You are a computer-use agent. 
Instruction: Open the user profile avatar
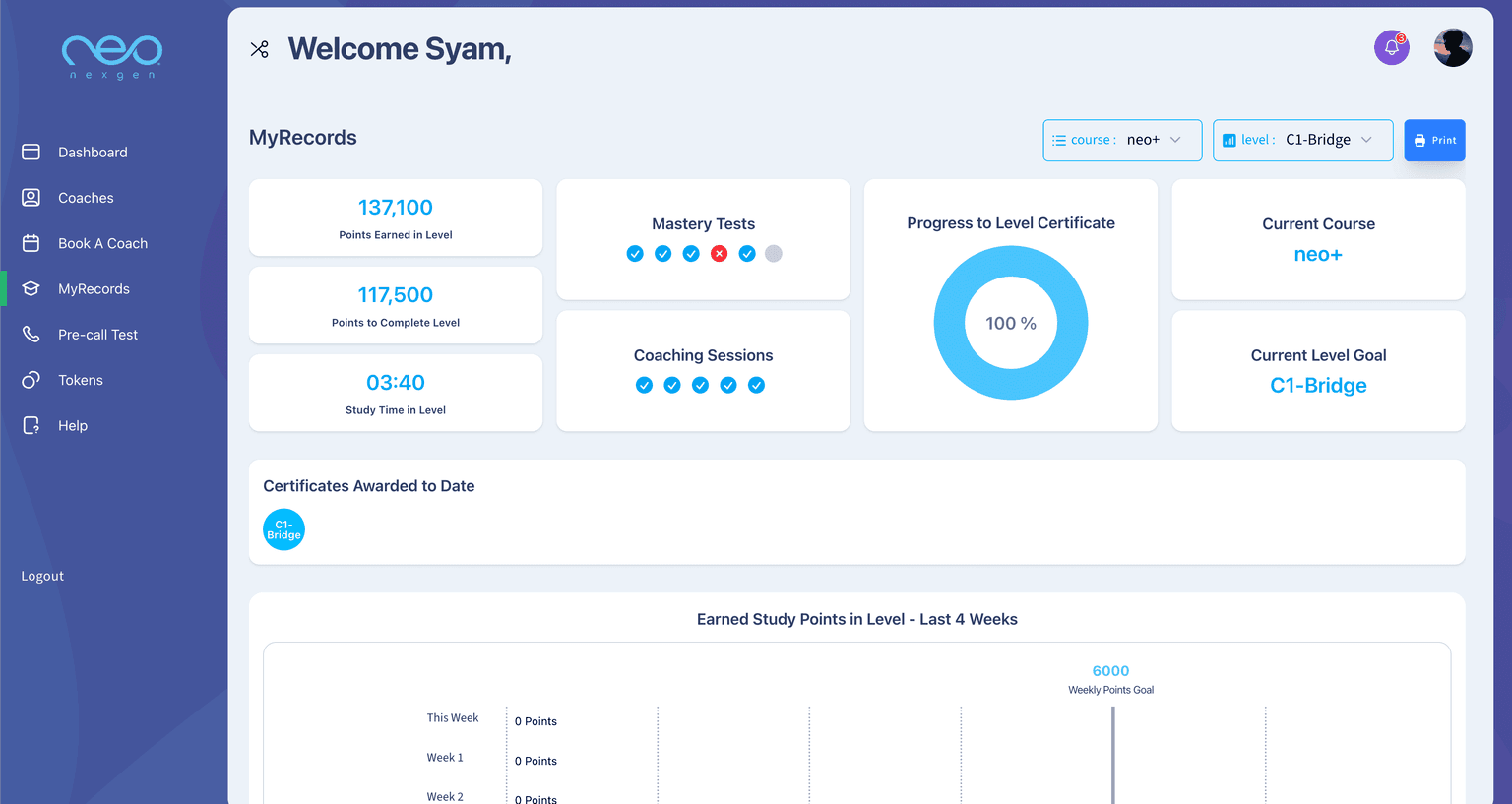point(1453,47)
